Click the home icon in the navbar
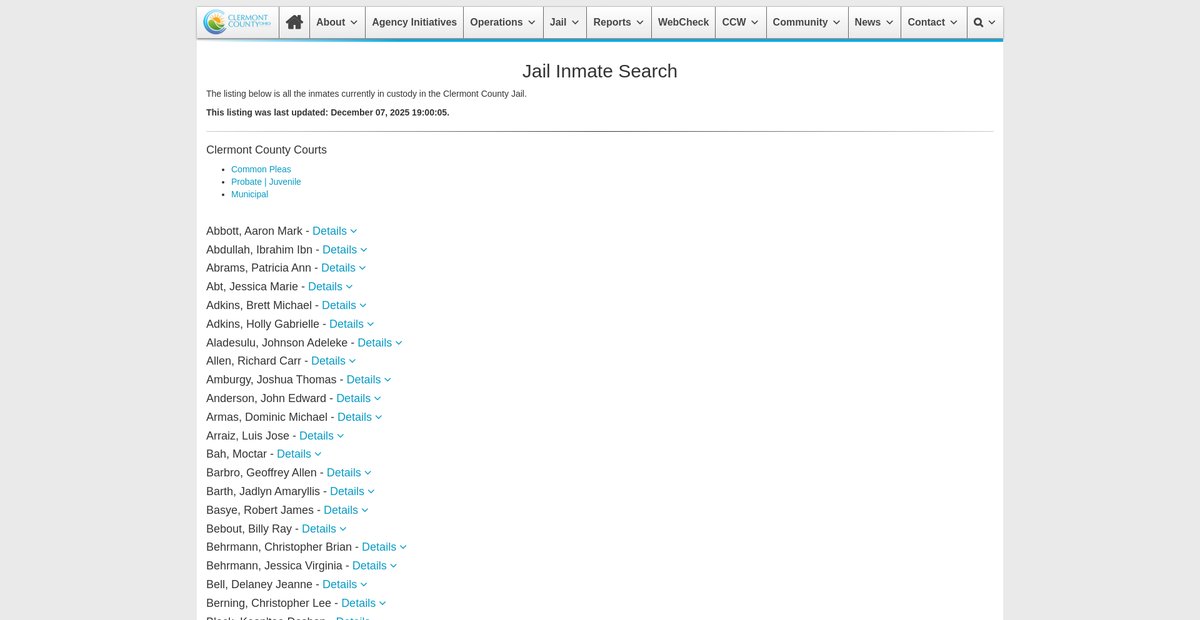1200x620 pixels. click(x=294, y=22)
